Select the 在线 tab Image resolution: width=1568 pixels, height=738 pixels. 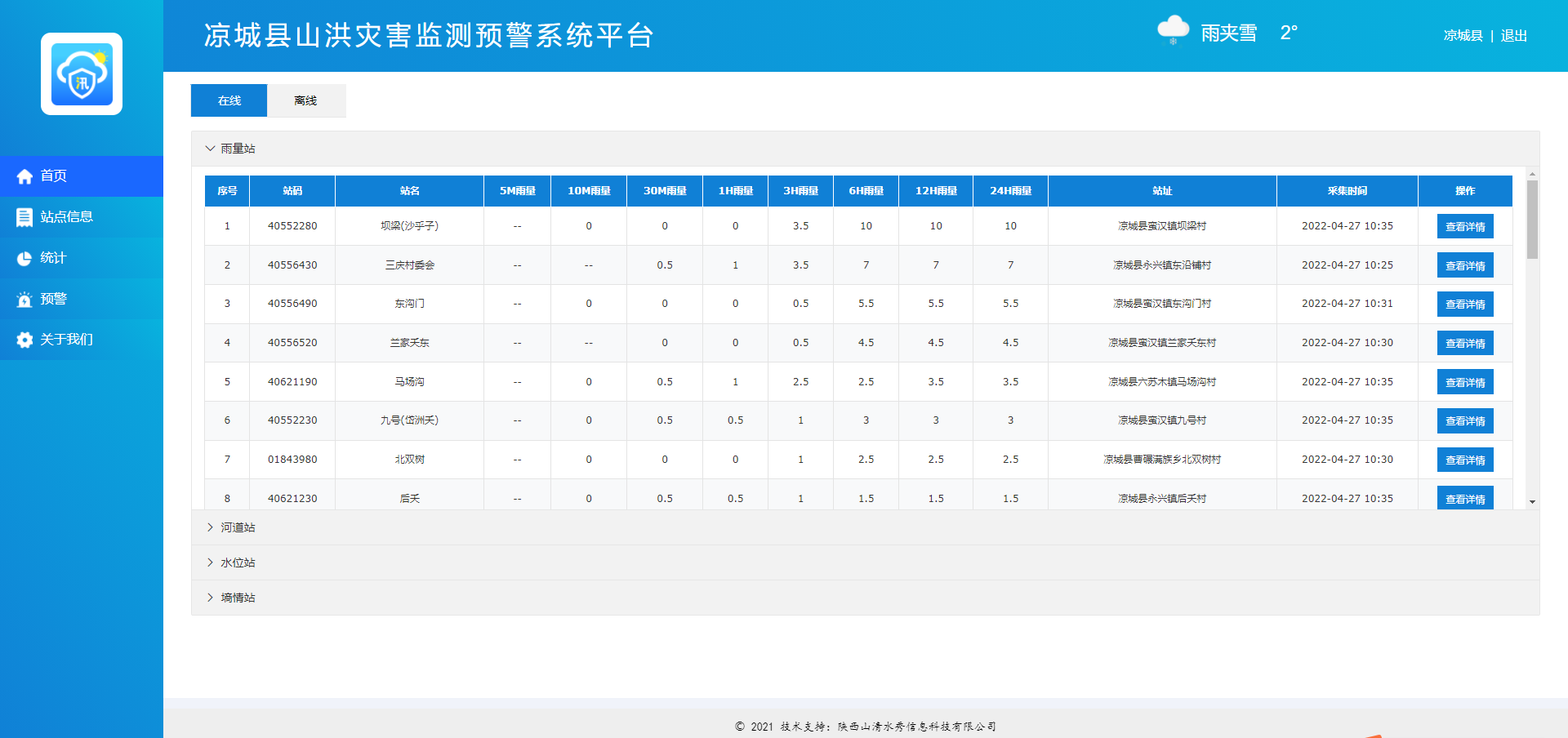tap(229, 100)
